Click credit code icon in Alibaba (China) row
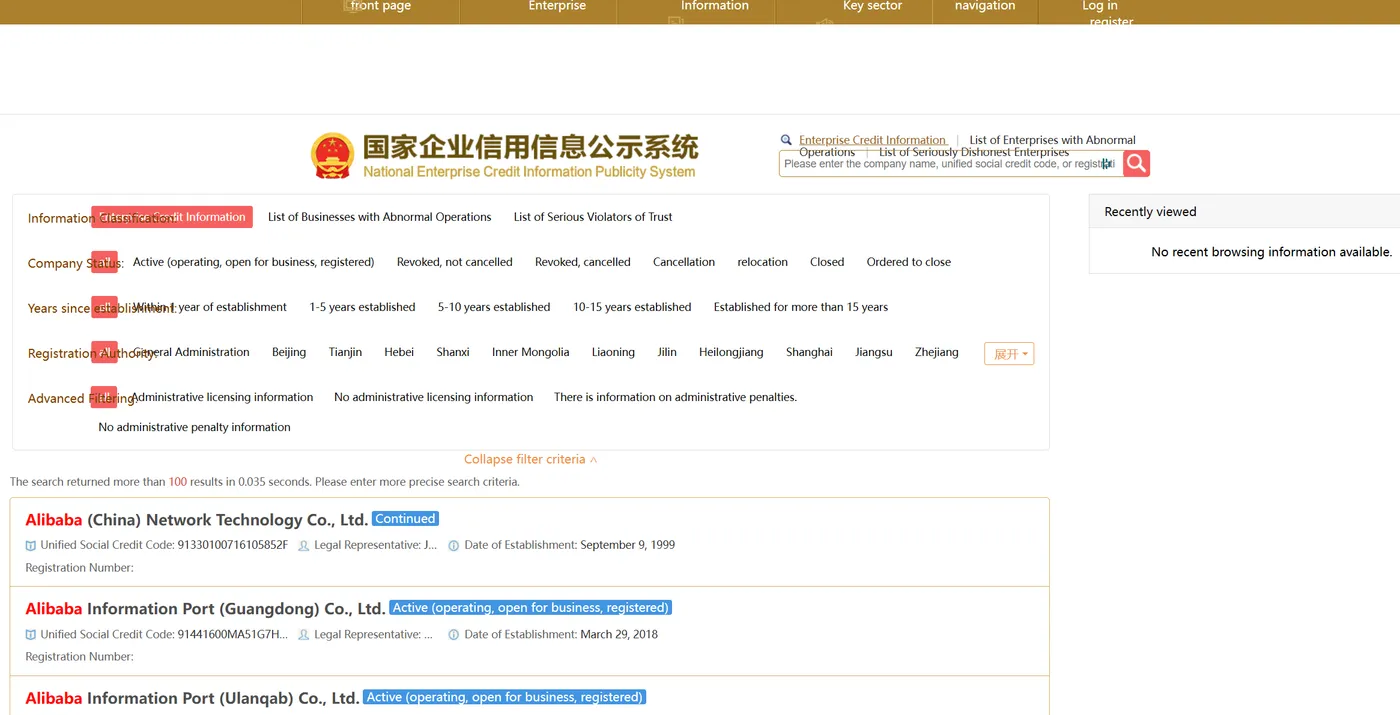 point(31,545)
